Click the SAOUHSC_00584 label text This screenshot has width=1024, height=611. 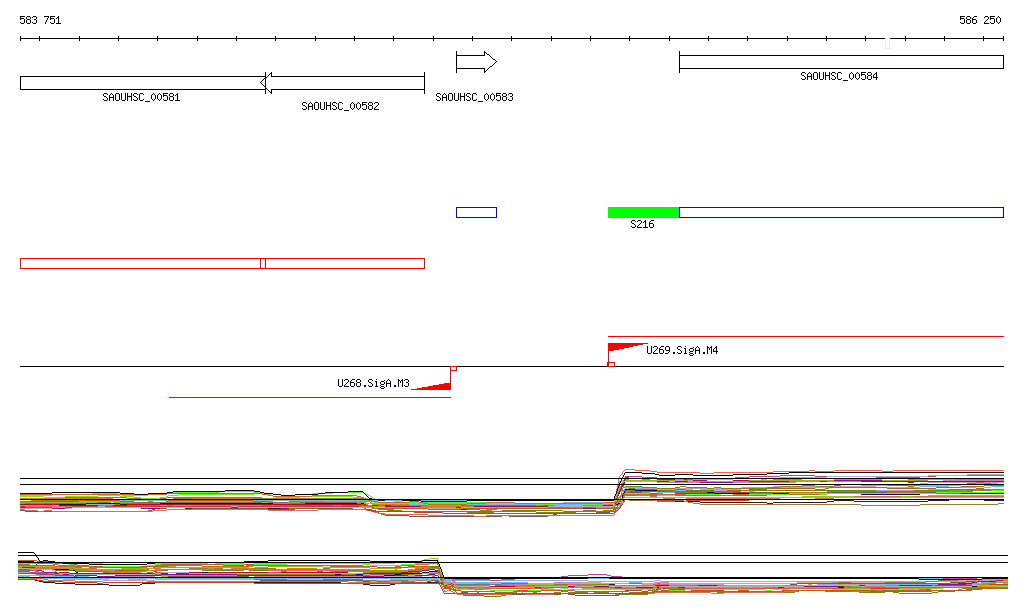[x=839, y=76]
